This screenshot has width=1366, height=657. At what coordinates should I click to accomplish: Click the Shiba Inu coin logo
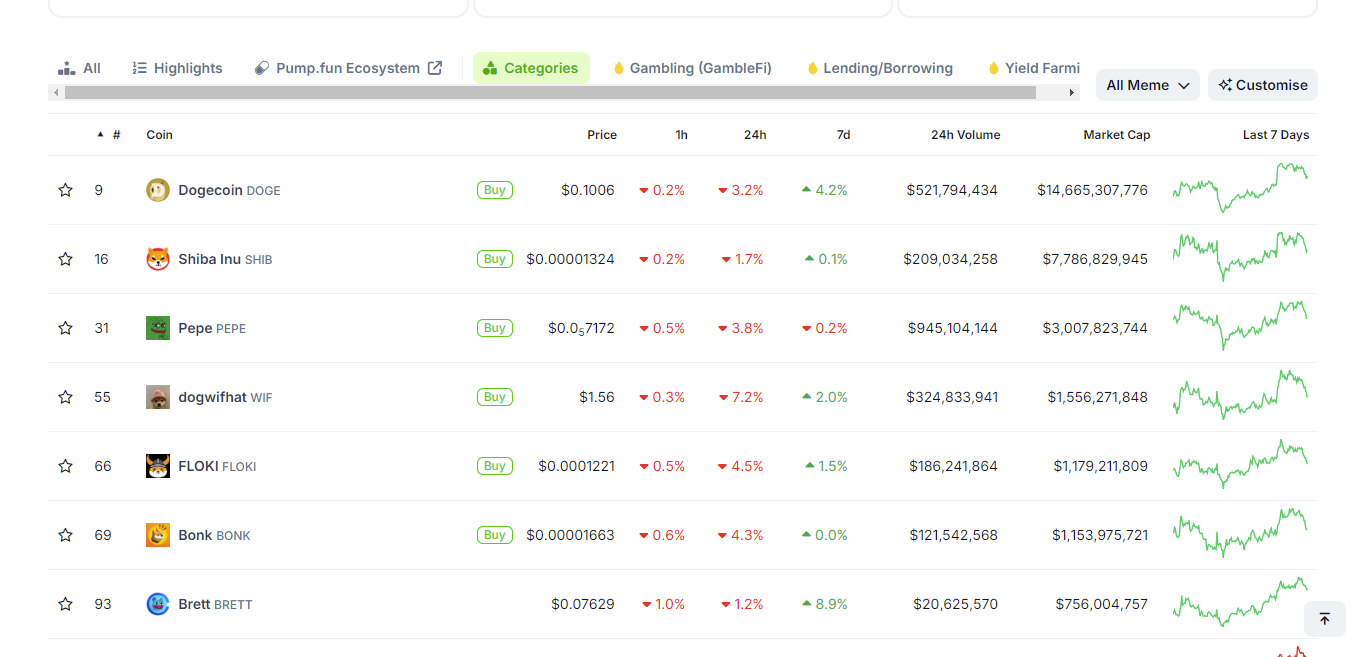tap(158, 259)
